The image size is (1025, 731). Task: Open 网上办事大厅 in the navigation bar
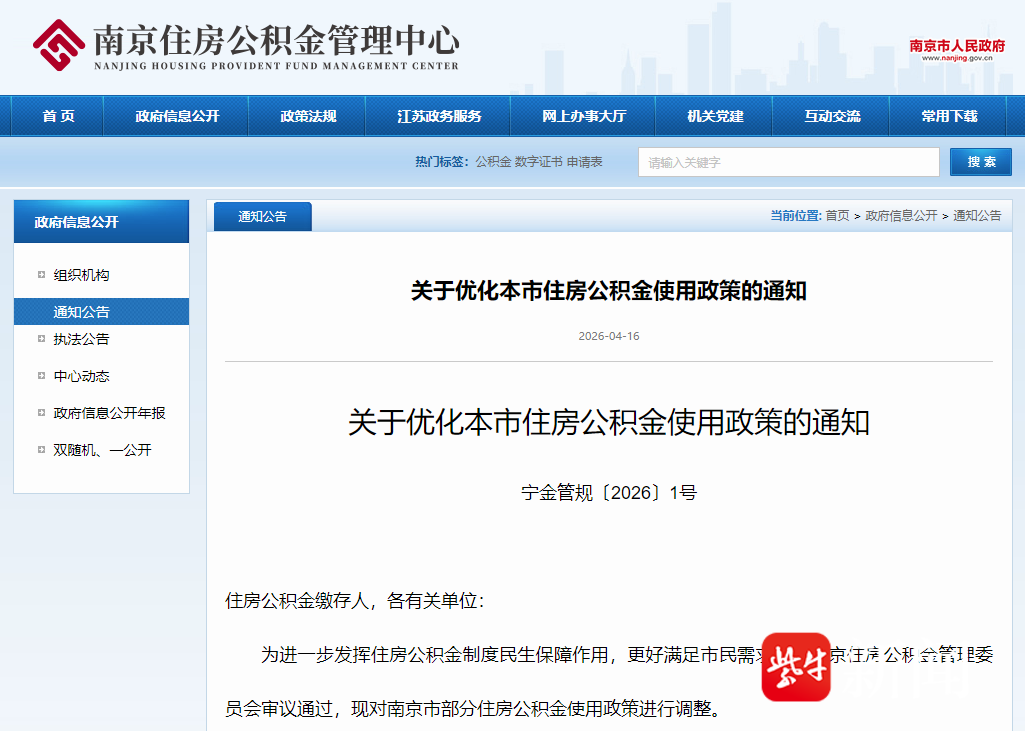pyautogui.click(x=584, y=116)
